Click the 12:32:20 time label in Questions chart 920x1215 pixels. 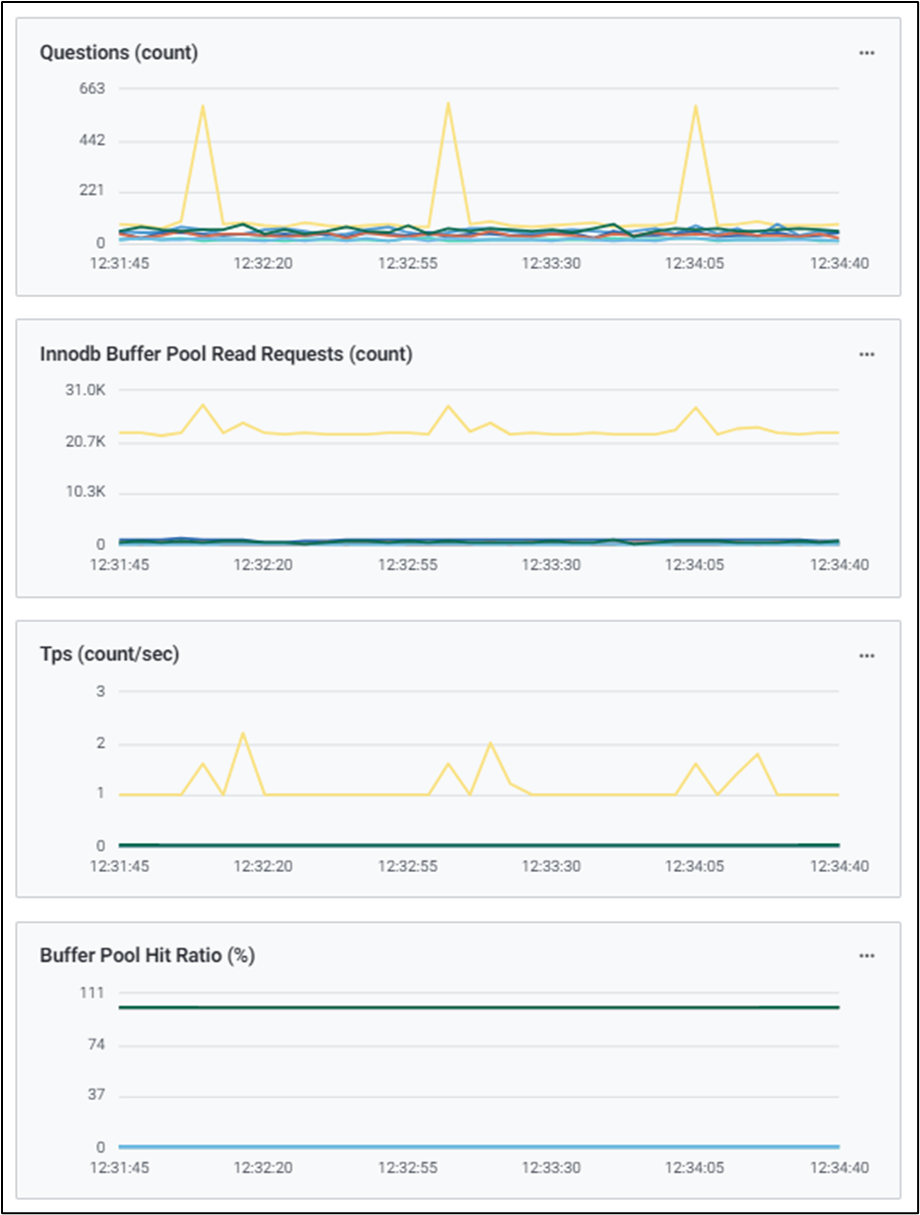(264, 264)
